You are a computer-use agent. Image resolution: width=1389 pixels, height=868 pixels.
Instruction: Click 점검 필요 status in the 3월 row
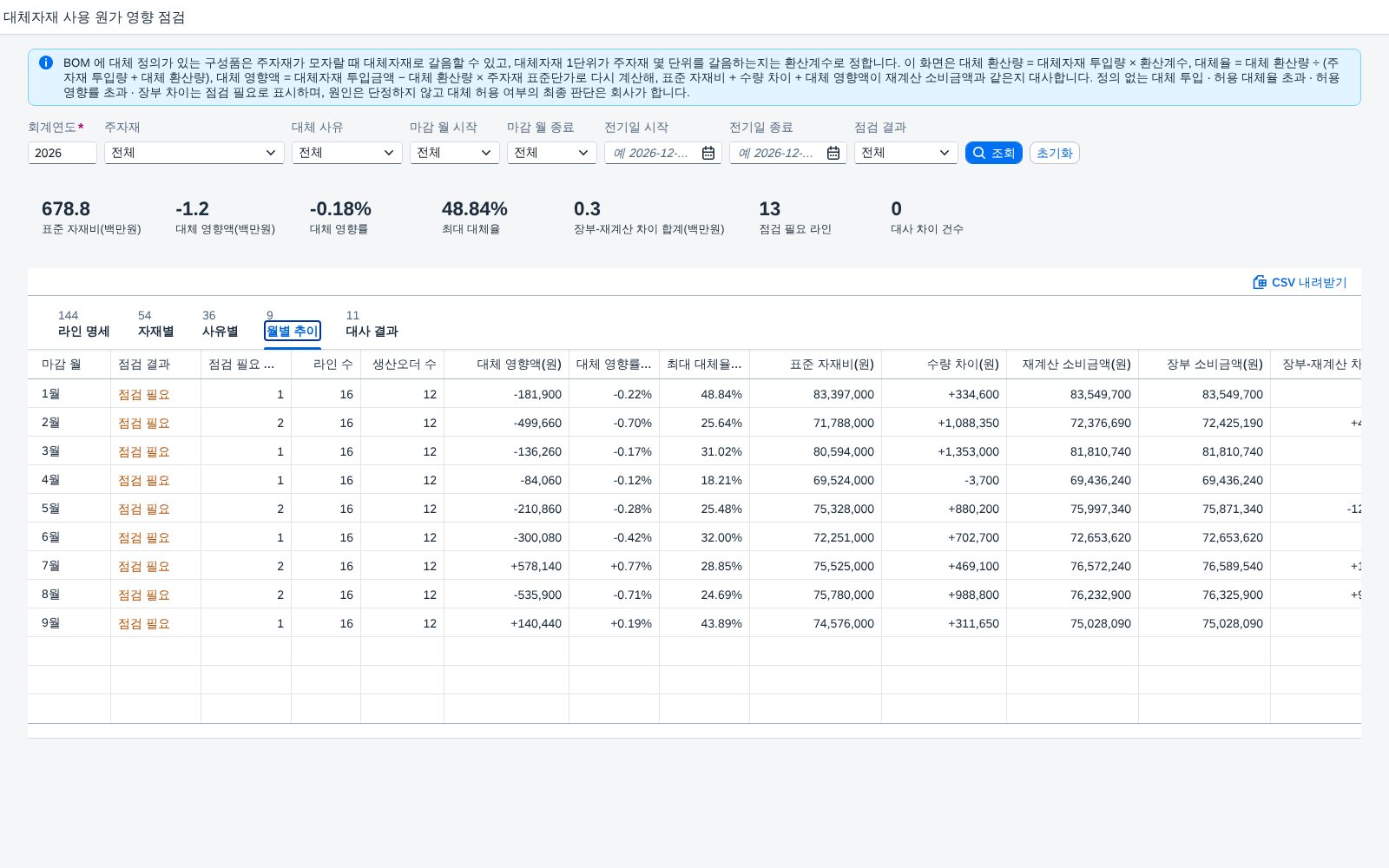[x=144, y=451]
